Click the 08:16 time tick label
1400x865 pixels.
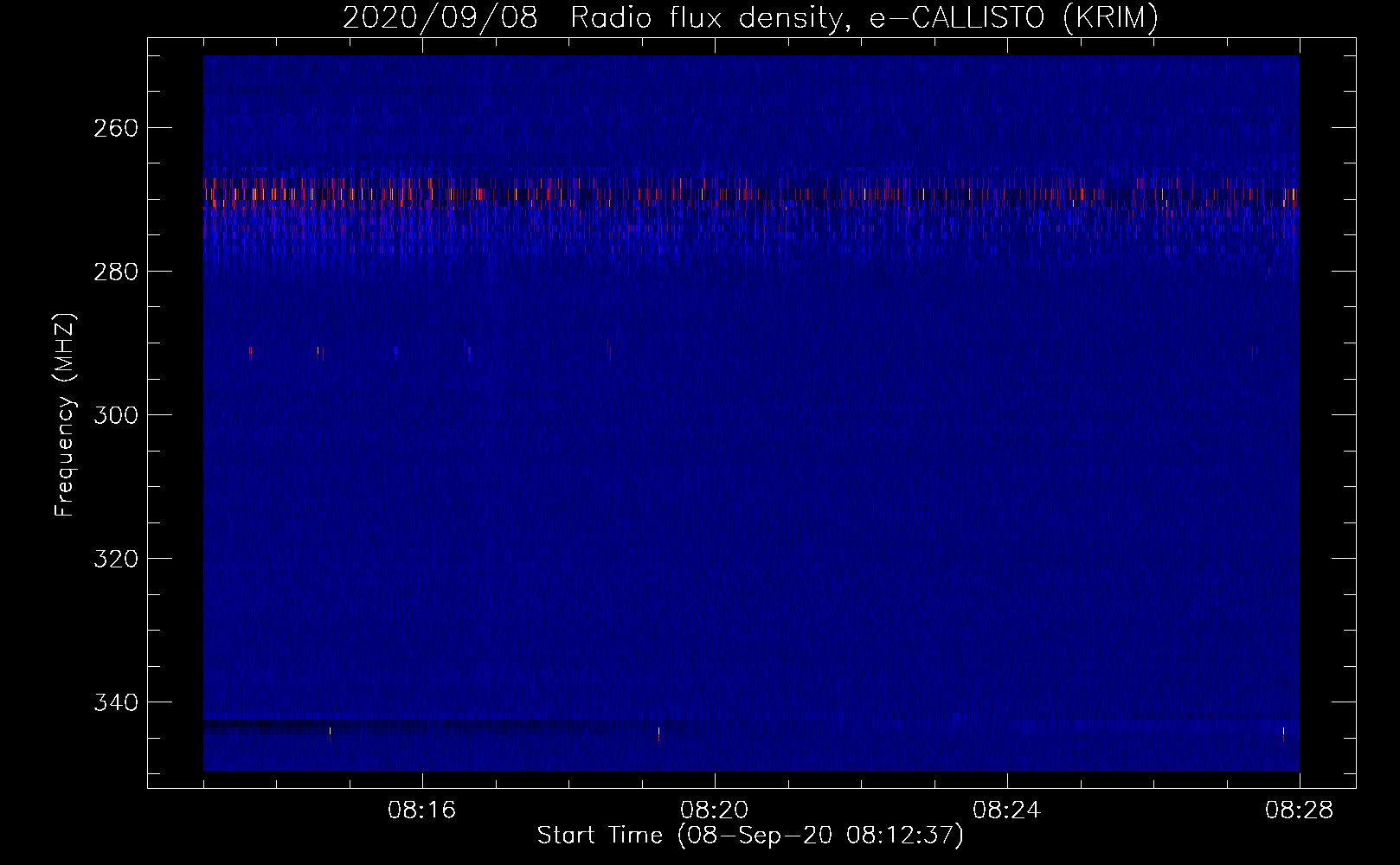point(421,811)
